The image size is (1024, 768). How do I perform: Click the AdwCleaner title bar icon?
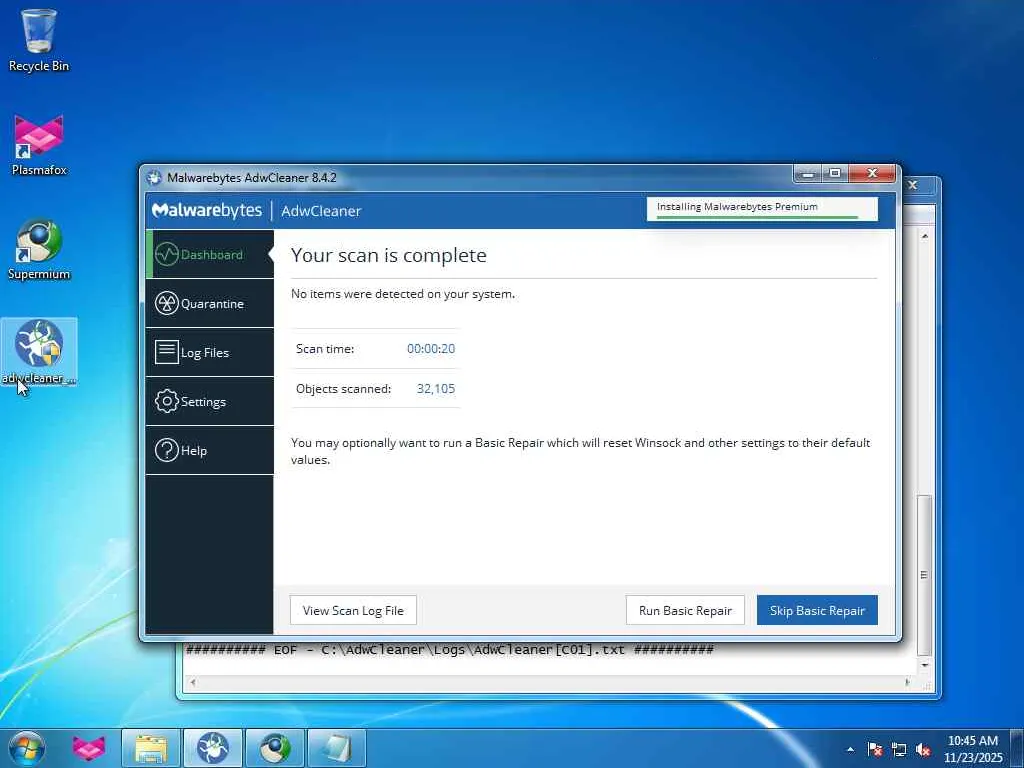(154, 178)
